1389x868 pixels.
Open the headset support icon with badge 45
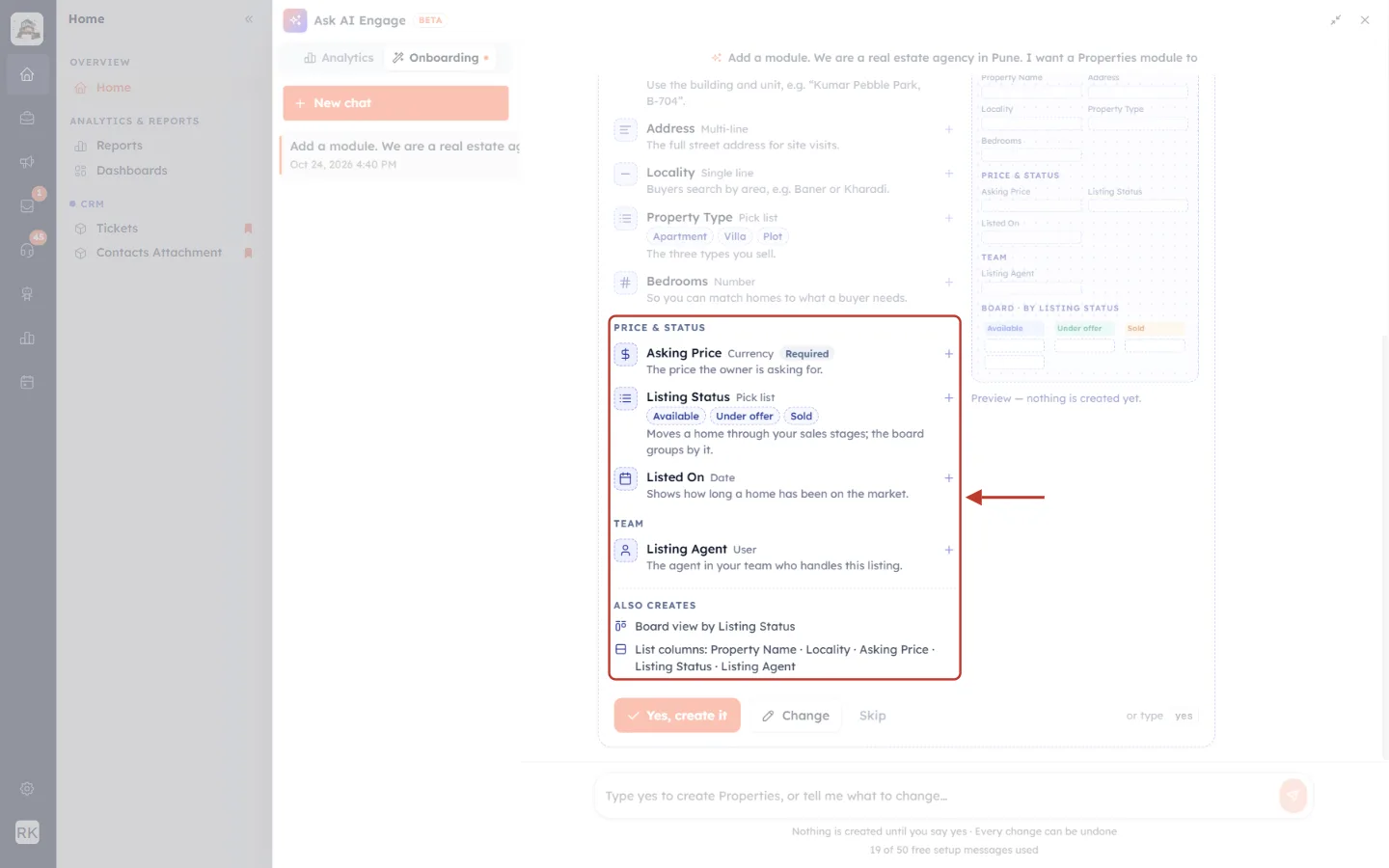click(27, 250)
